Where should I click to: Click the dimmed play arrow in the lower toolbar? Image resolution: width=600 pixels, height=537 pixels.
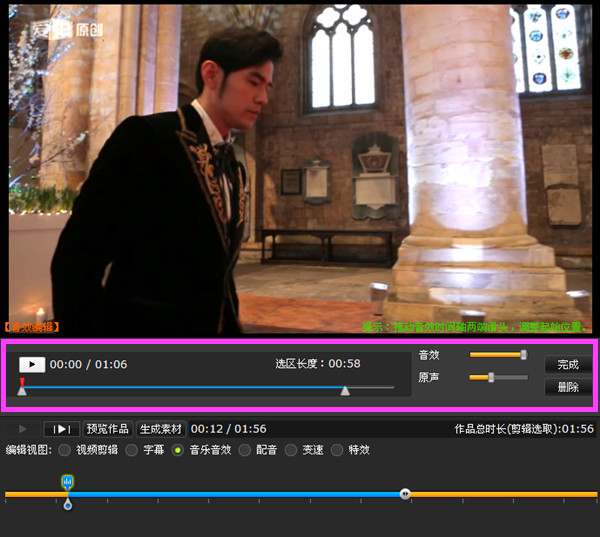23,429
